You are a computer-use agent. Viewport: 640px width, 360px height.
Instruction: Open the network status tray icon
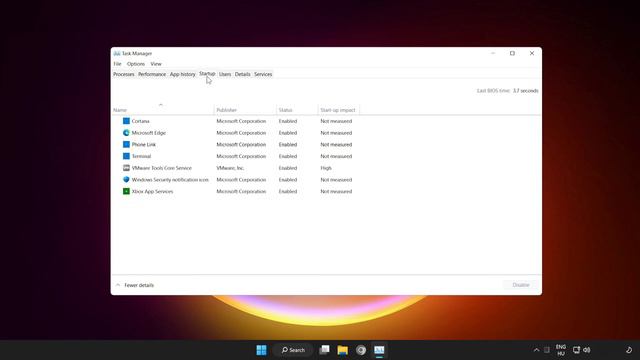click(576, 350)
